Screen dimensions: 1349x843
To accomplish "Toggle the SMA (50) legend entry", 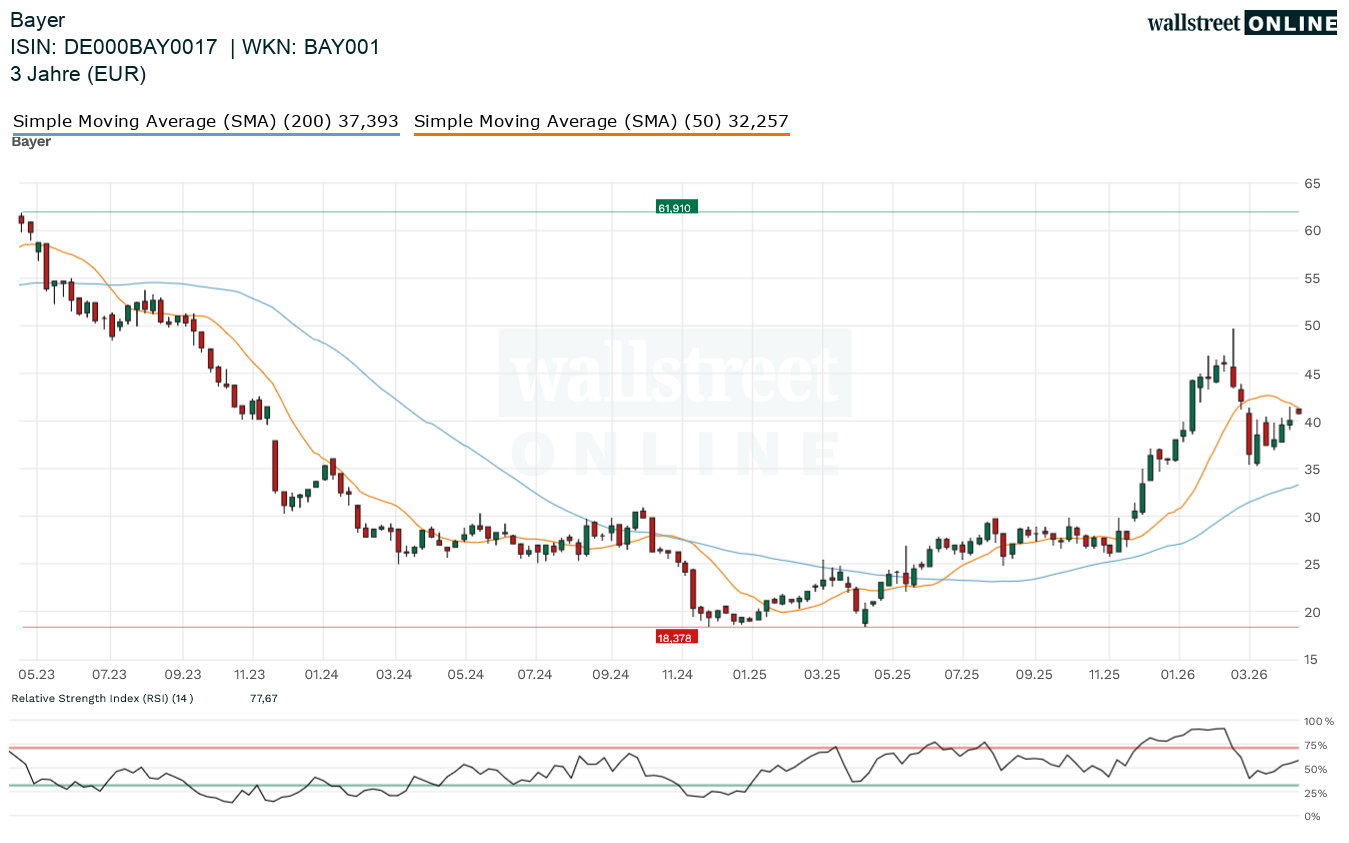I will click(601, 121).
